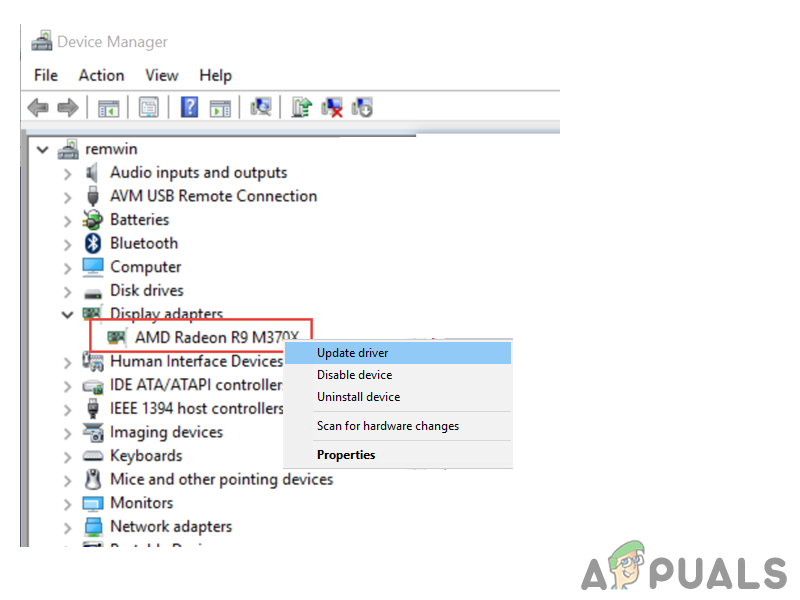Click the Forward arrow toolbar button
Viewport: 800px width, 600px height.
click(x=68, y=108)
